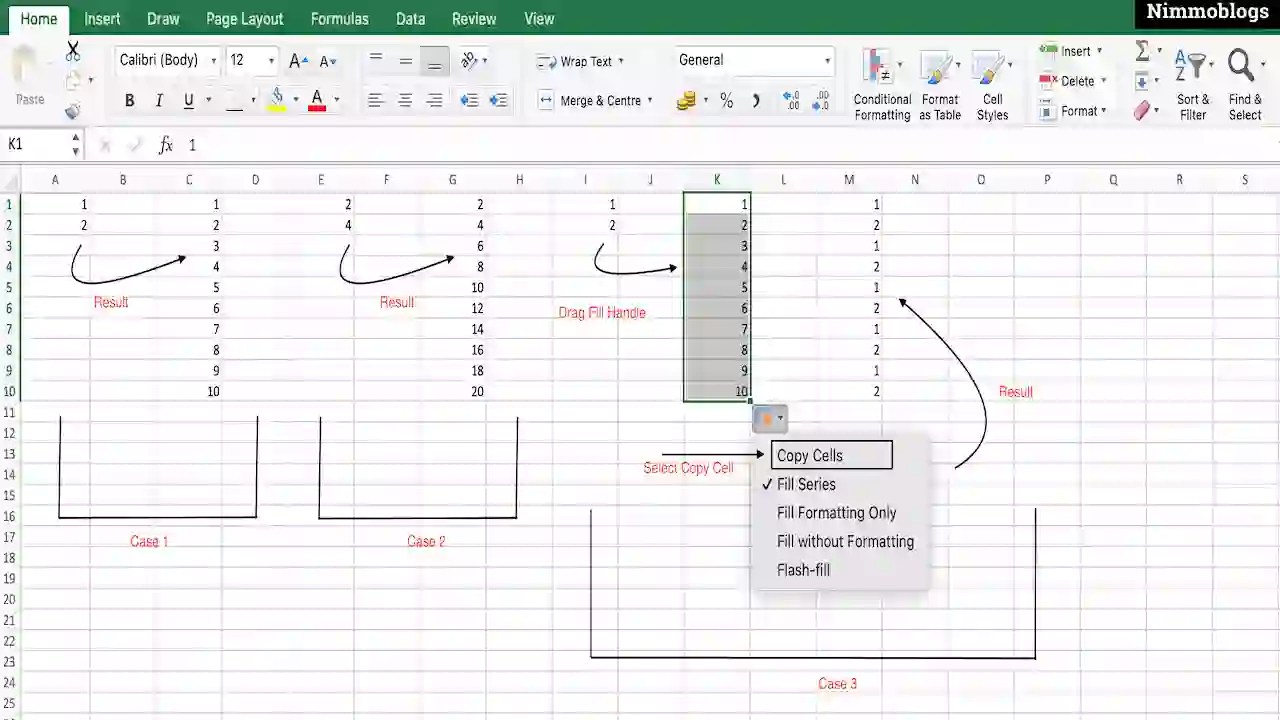Select the Fill Series option
The image size is (1280, 720).
tap(806, 484)
